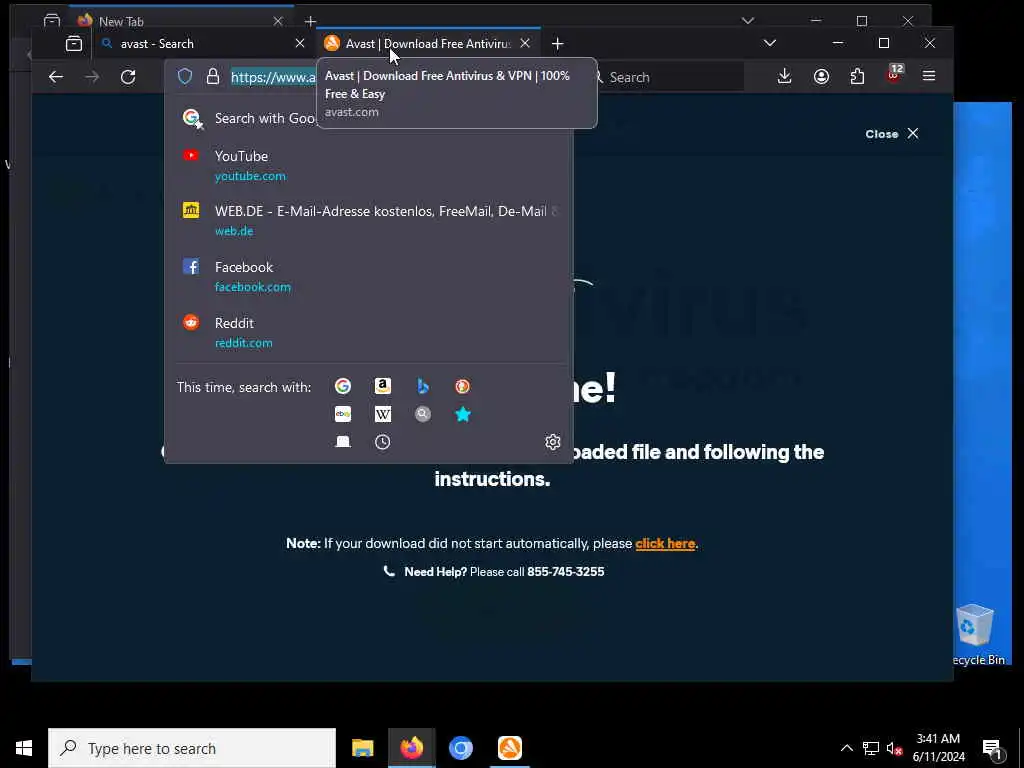The width and height of the screenshot is (1024, 768).
Task: Search this time with eBay
Action: coord(342,414)
